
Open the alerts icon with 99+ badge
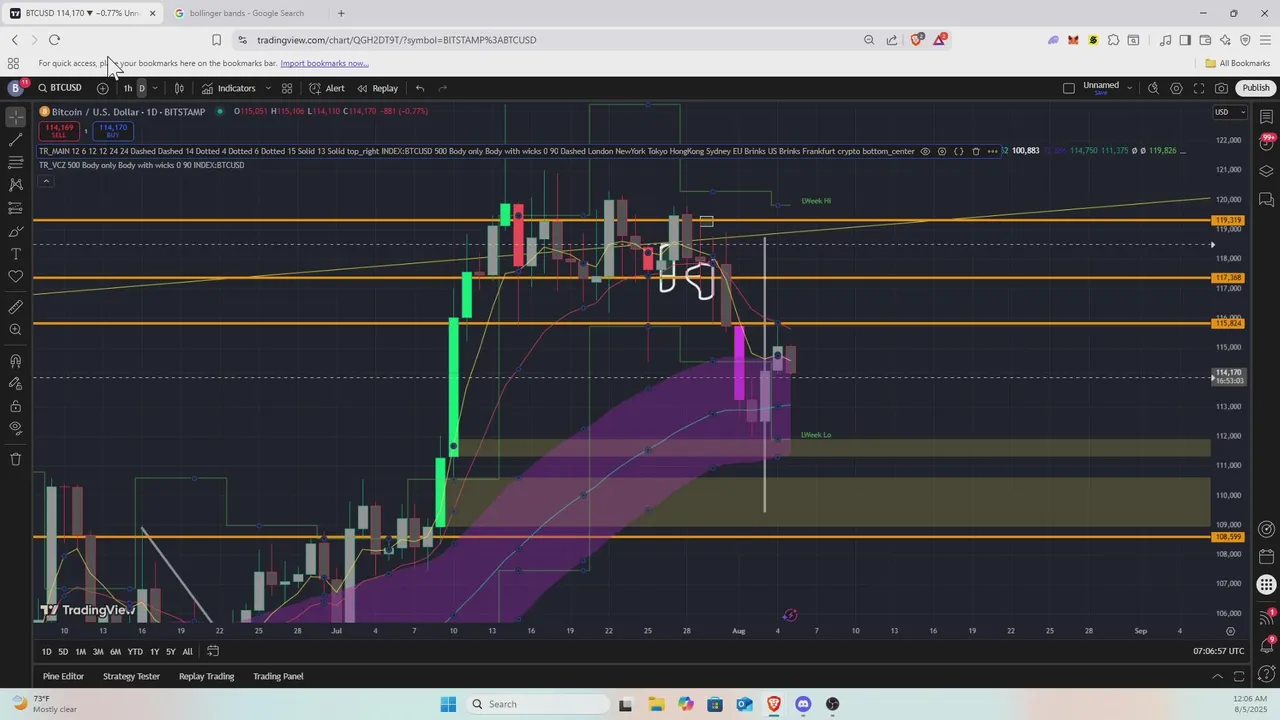[1266, 143]
